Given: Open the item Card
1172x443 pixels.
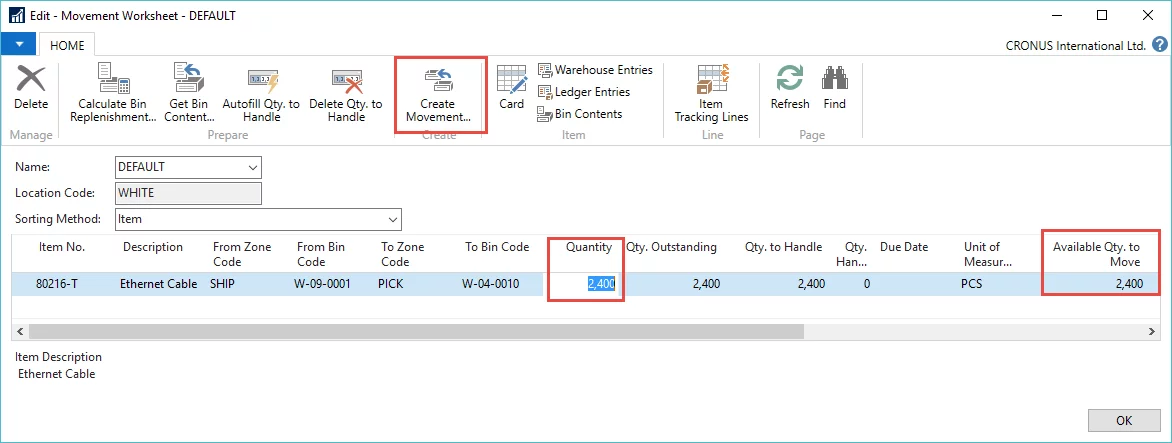Looking at the screenshot, I should pyautogui.click(x=511, y=88).
